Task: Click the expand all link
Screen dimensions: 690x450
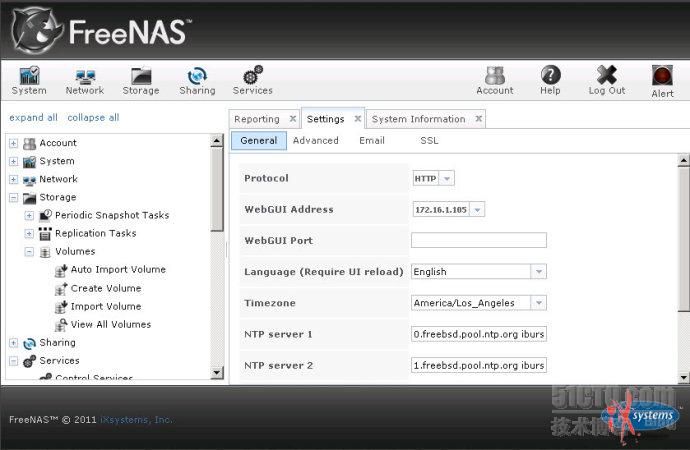Action: pos(33,118)
